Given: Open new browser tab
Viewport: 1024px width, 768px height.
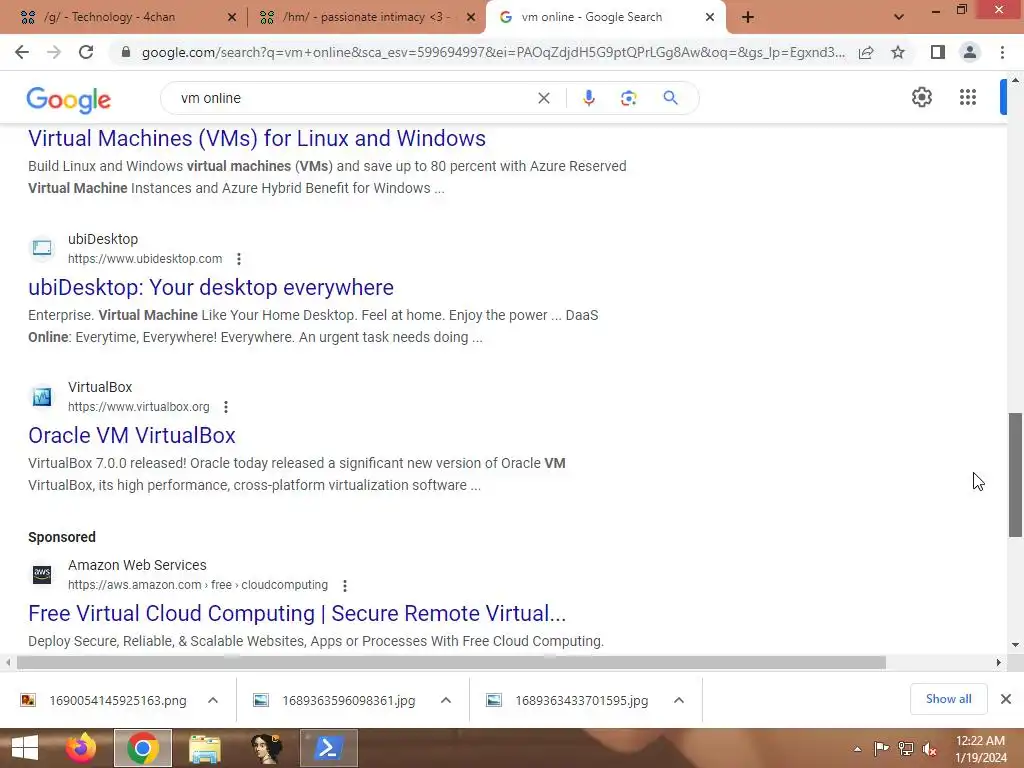Looking at the screenshot, I should pos(748,17).
